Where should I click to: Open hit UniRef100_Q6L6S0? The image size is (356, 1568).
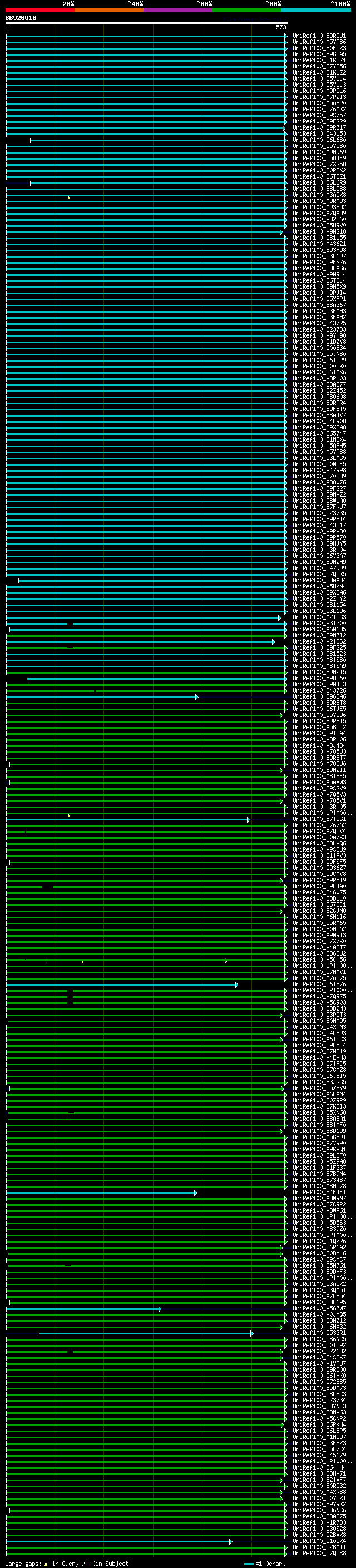[319, 140]
